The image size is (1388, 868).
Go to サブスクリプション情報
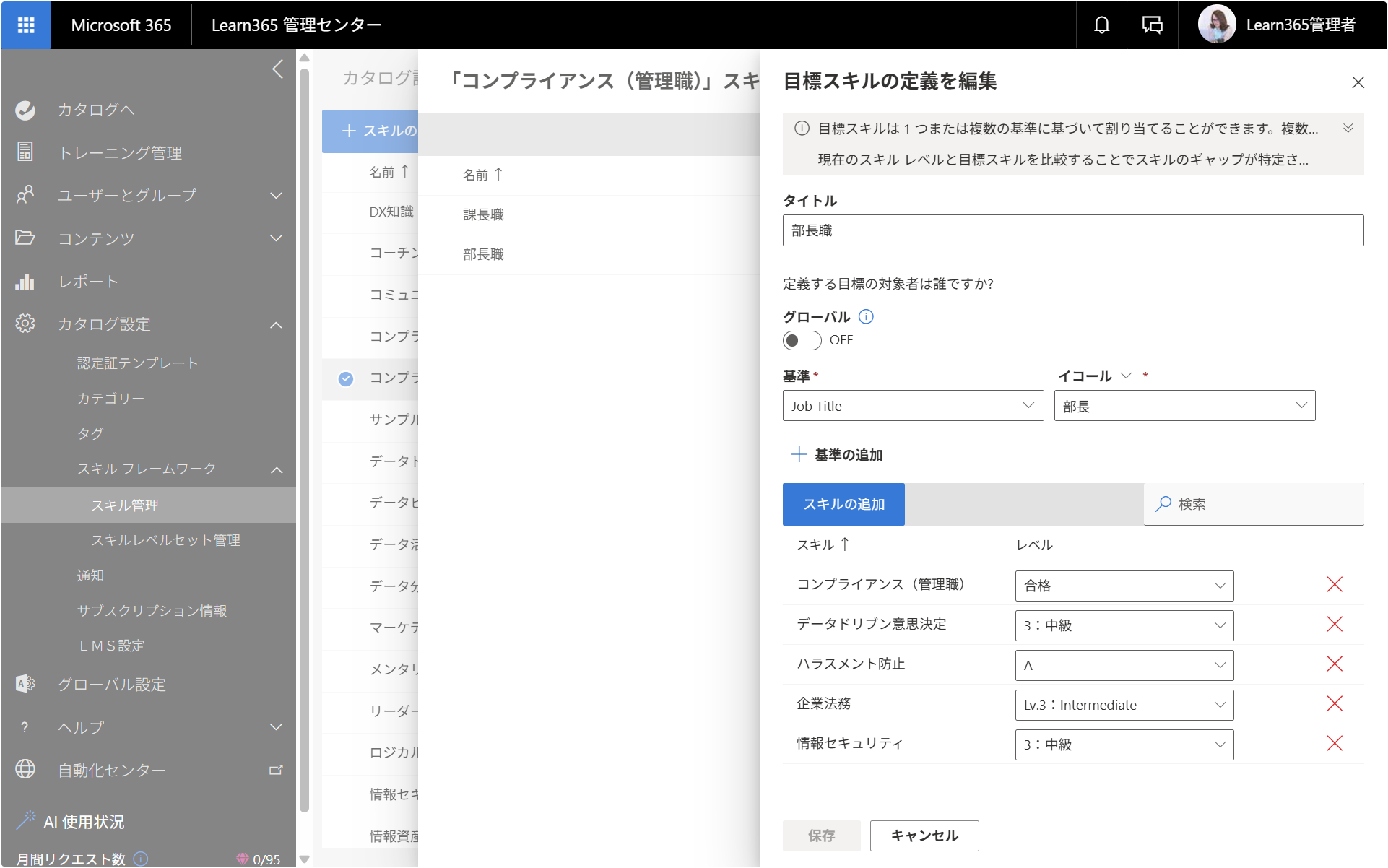coord(152,611)
